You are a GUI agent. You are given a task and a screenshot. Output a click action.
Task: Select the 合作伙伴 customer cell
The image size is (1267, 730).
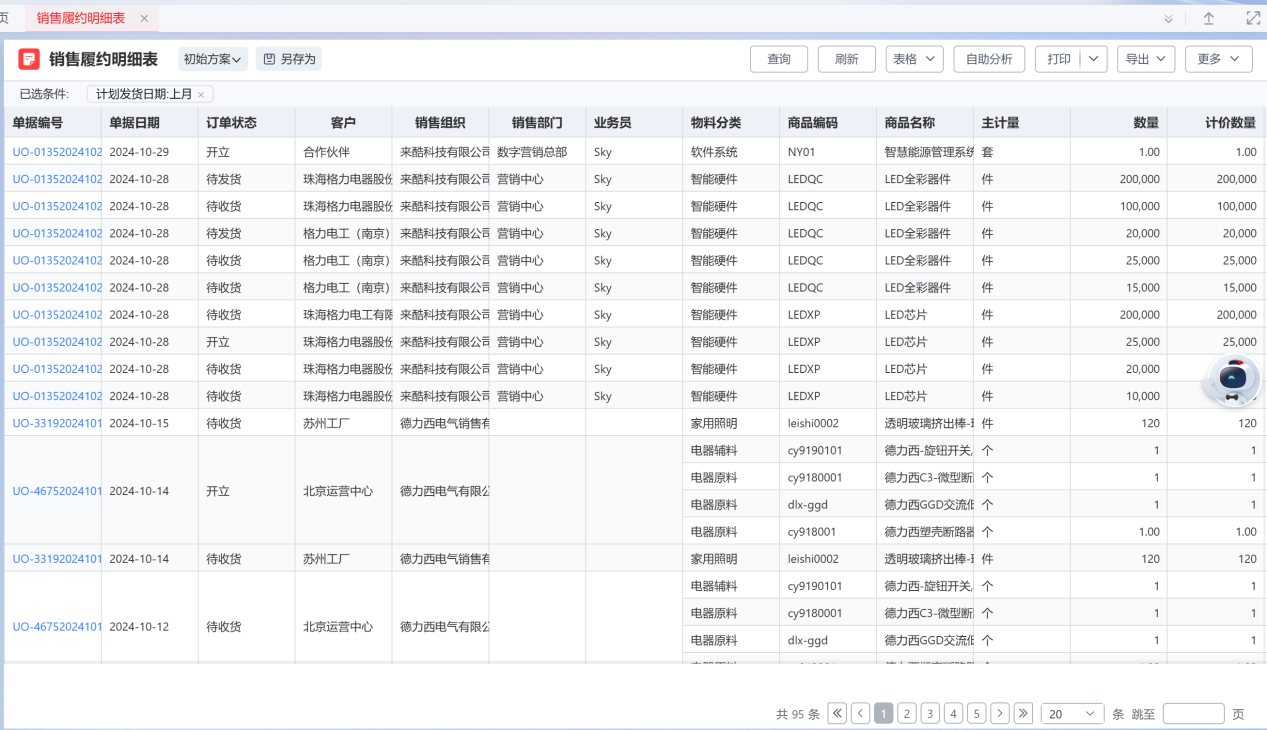(x=343, y=152)
